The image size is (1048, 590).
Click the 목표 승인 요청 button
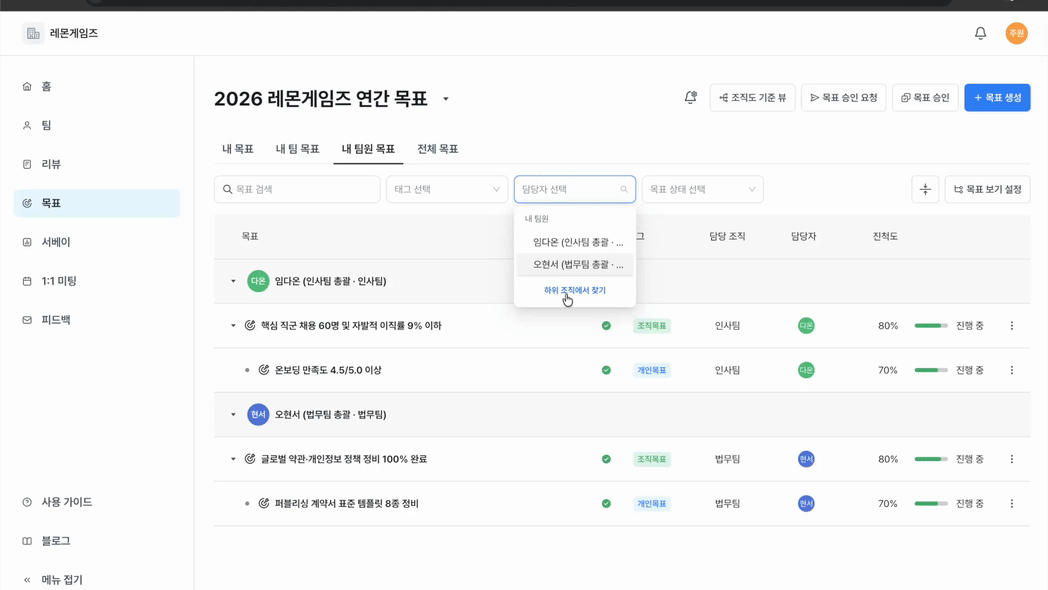point(843,98)
